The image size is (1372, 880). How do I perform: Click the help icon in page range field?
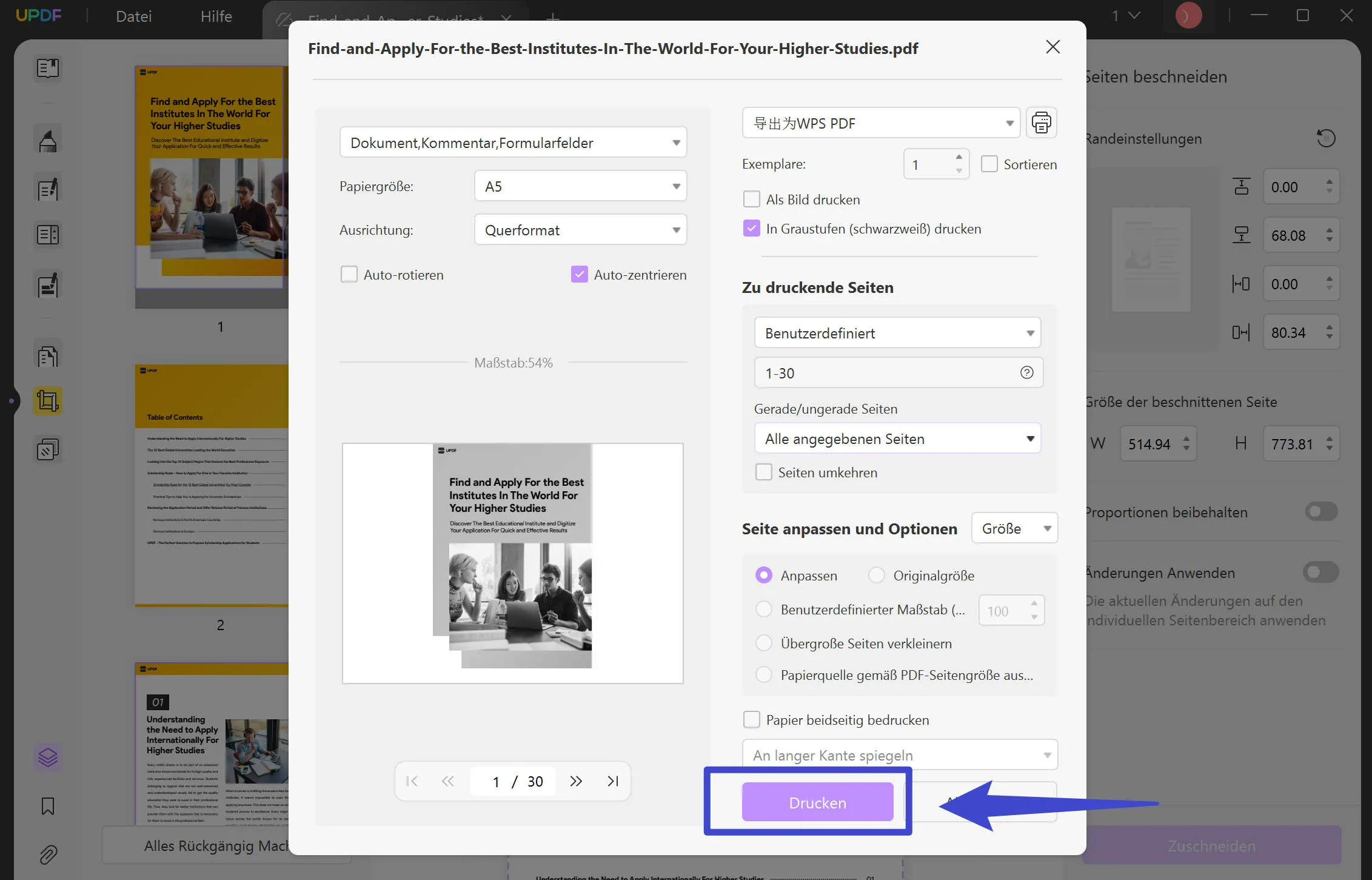[x=1026, y=373]
